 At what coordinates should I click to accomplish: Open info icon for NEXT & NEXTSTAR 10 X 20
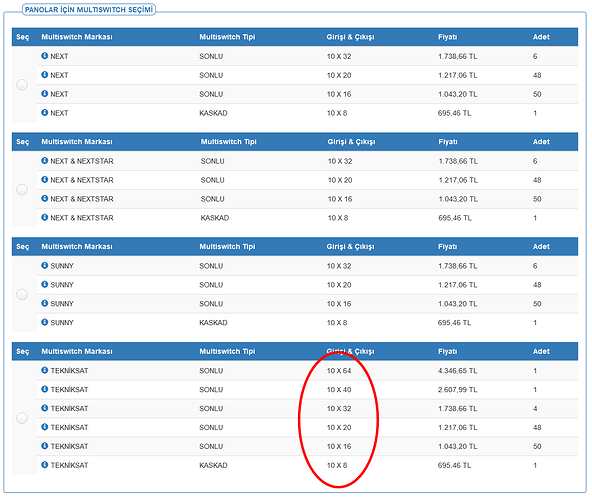pyautogui.click(x=45, y=179)
